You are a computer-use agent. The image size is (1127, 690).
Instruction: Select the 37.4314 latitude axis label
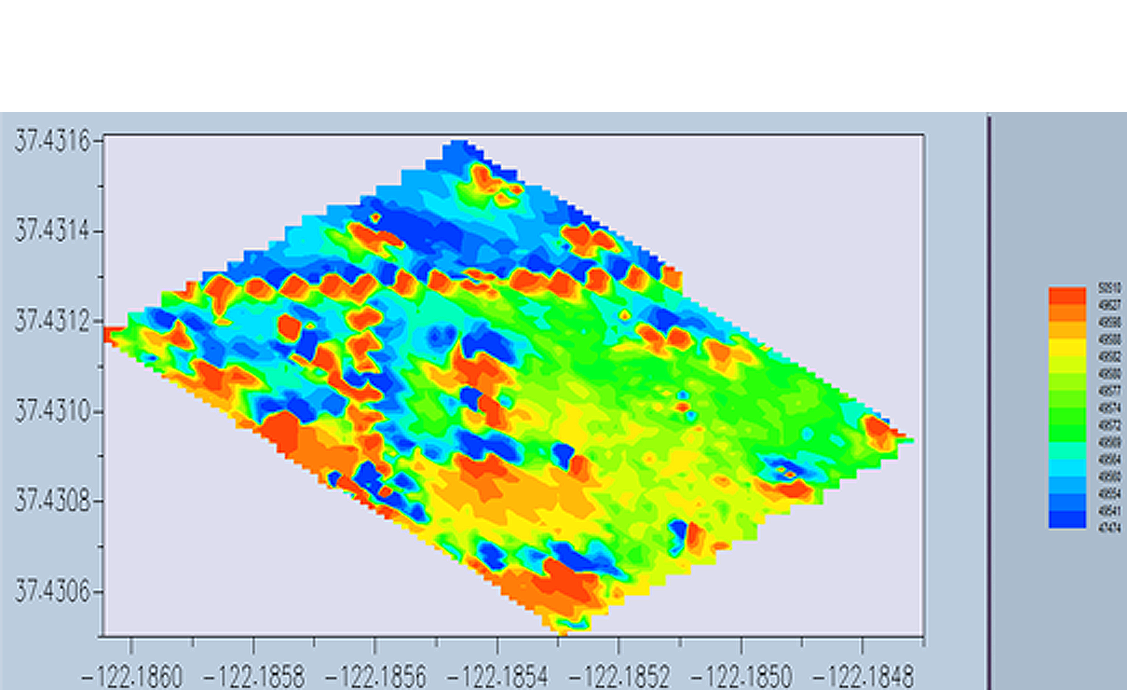(x=51, y=231)
